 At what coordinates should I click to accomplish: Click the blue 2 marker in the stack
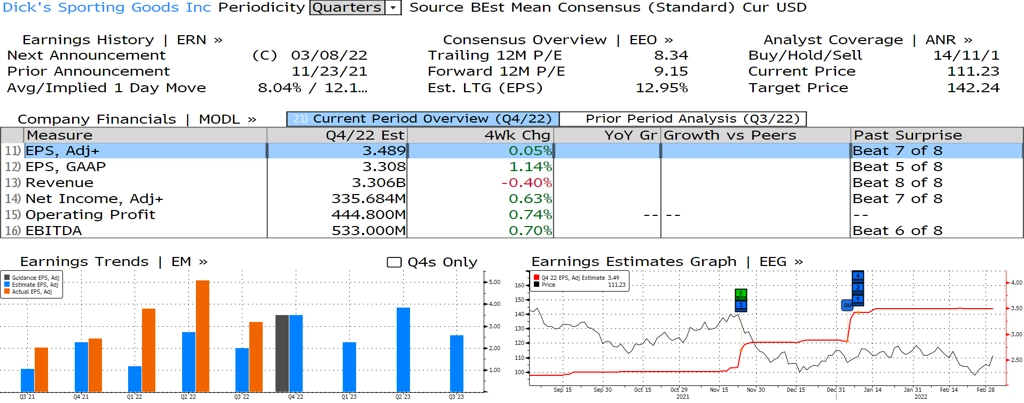[858, 288]
